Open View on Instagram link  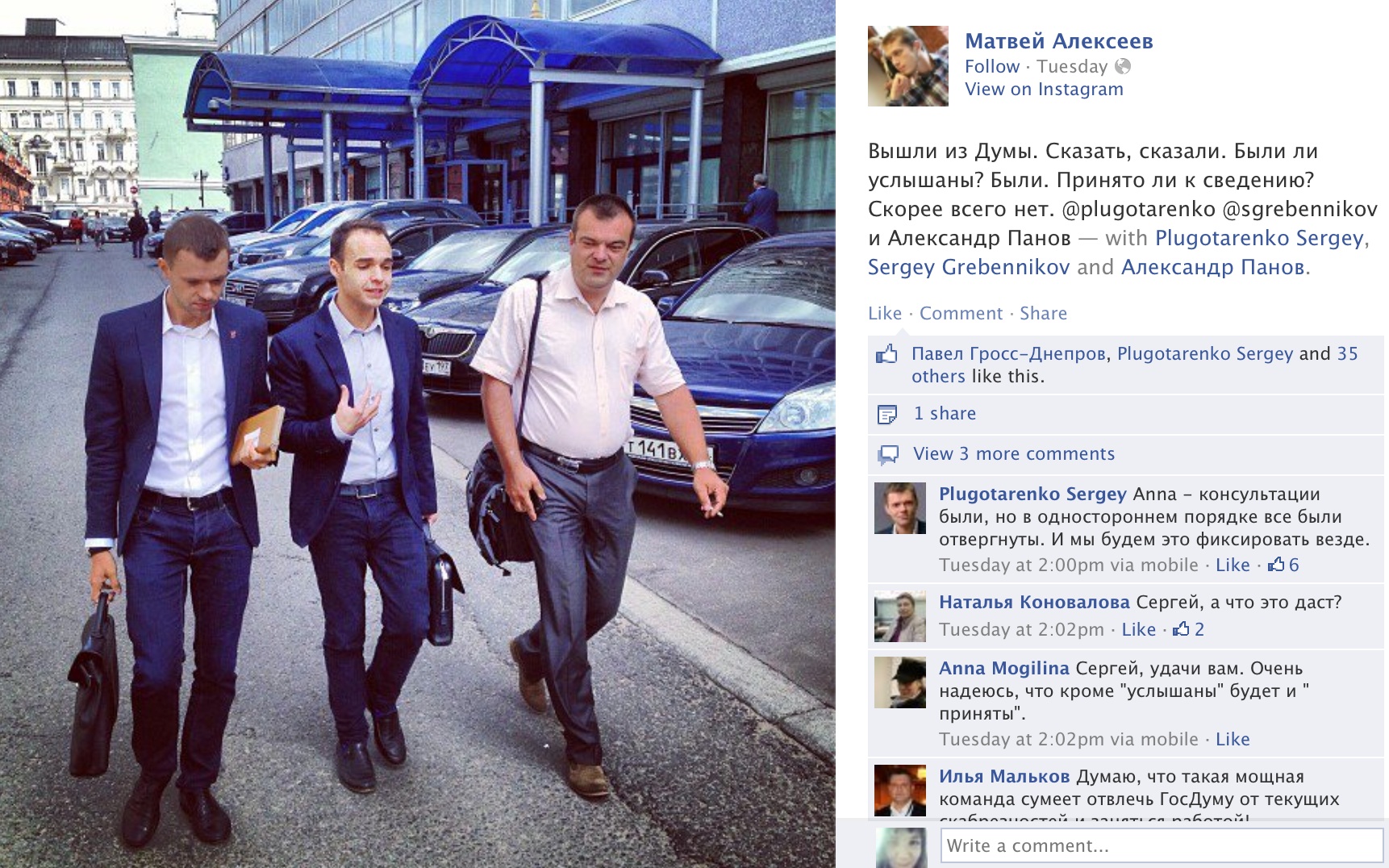click(x=1044, y=89)
